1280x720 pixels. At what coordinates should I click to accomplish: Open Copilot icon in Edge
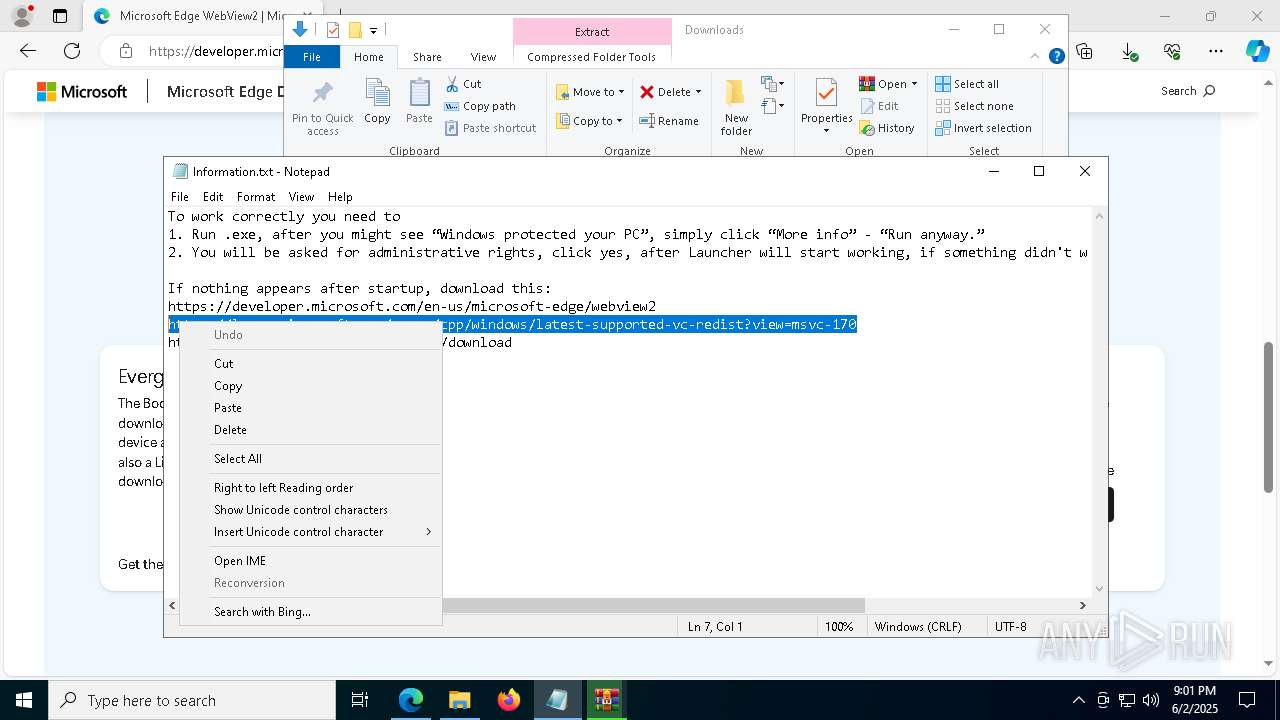(1257, 51)
